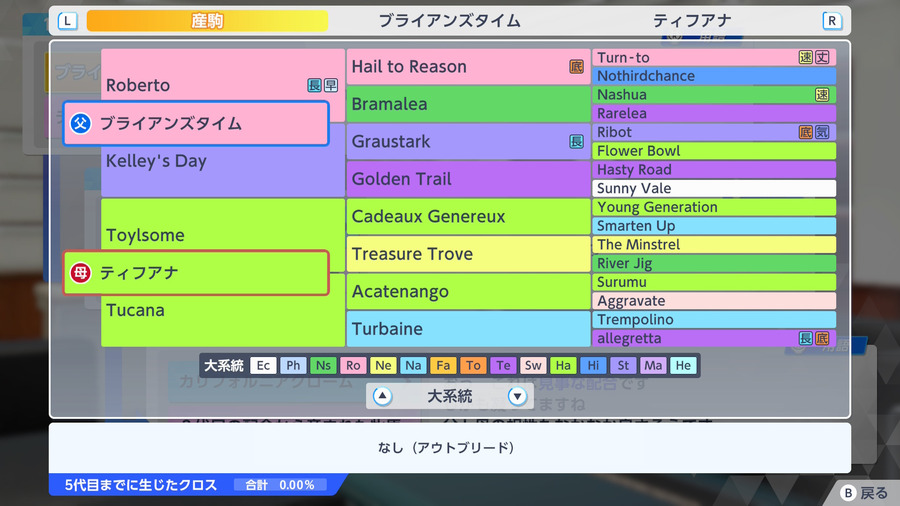Click the 長 badge on allegretta
Viewport: 900px width, 506px height.
coord(806,338)
